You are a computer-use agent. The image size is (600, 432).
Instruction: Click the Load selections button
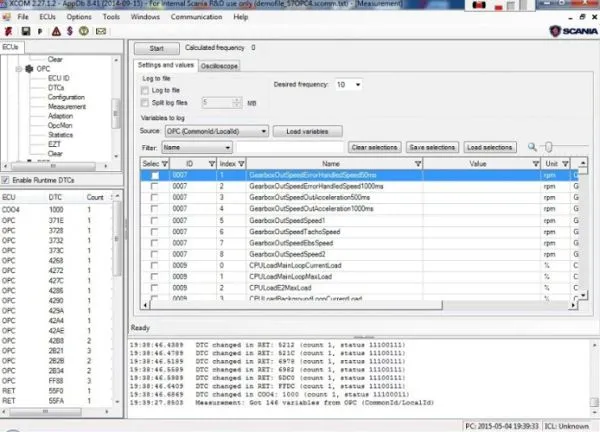coord(489,147)
